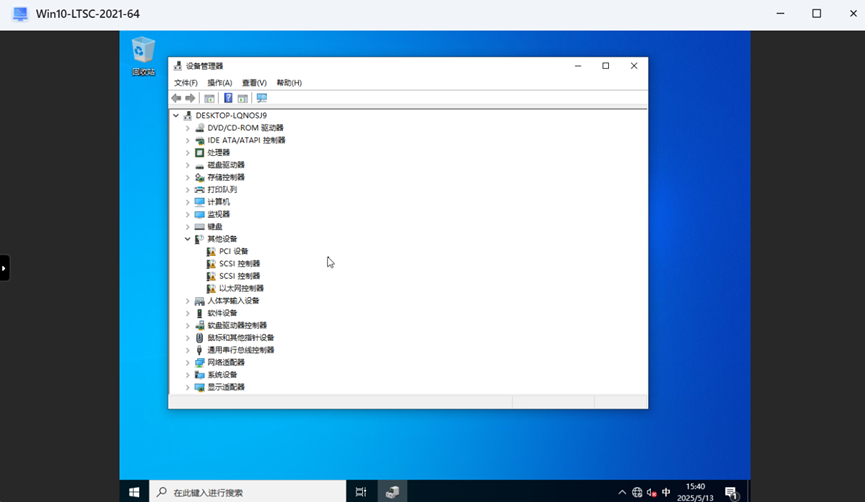The width and height of the screenshot is (865, 502).
Task: Click the warning icon beside 以太网控制器
Action: click(211, 288)
